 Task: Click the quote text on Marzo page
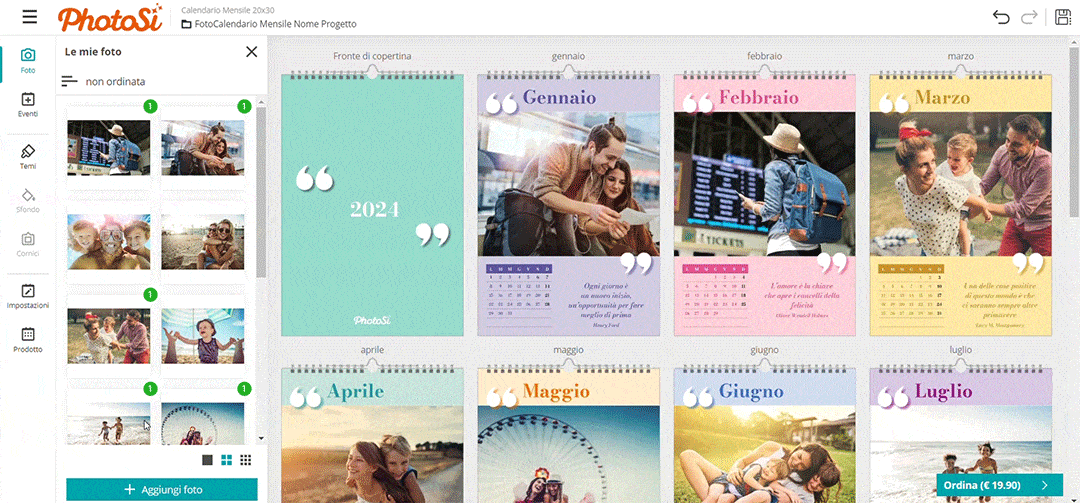(999, 305)
